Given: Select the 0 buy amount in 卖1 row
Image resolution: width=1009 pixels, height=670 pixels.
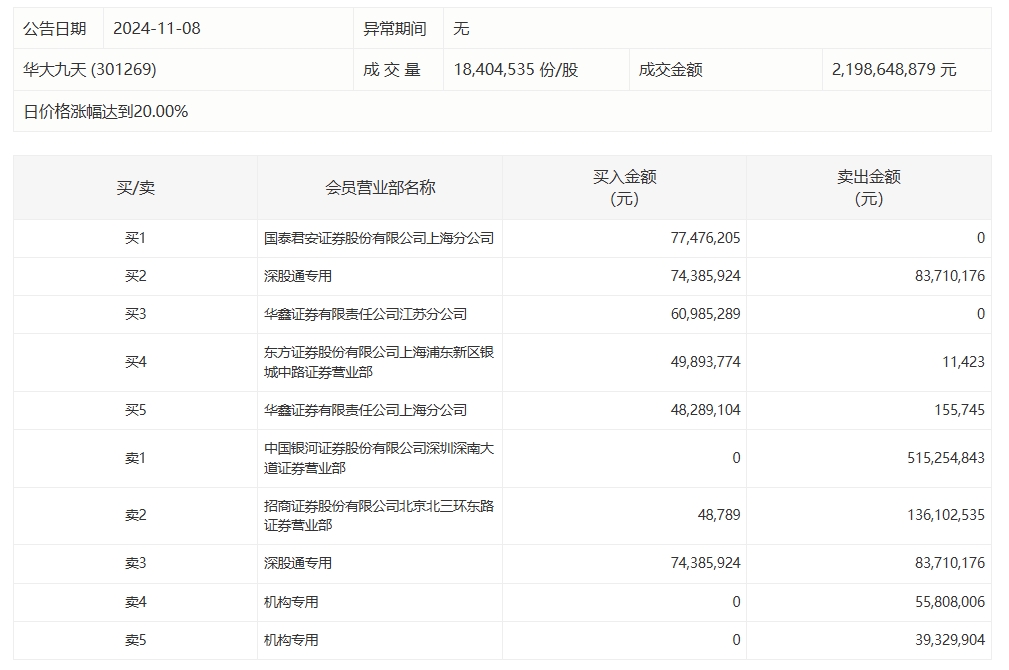Looking at the screenshot, I should pos(736,459).
